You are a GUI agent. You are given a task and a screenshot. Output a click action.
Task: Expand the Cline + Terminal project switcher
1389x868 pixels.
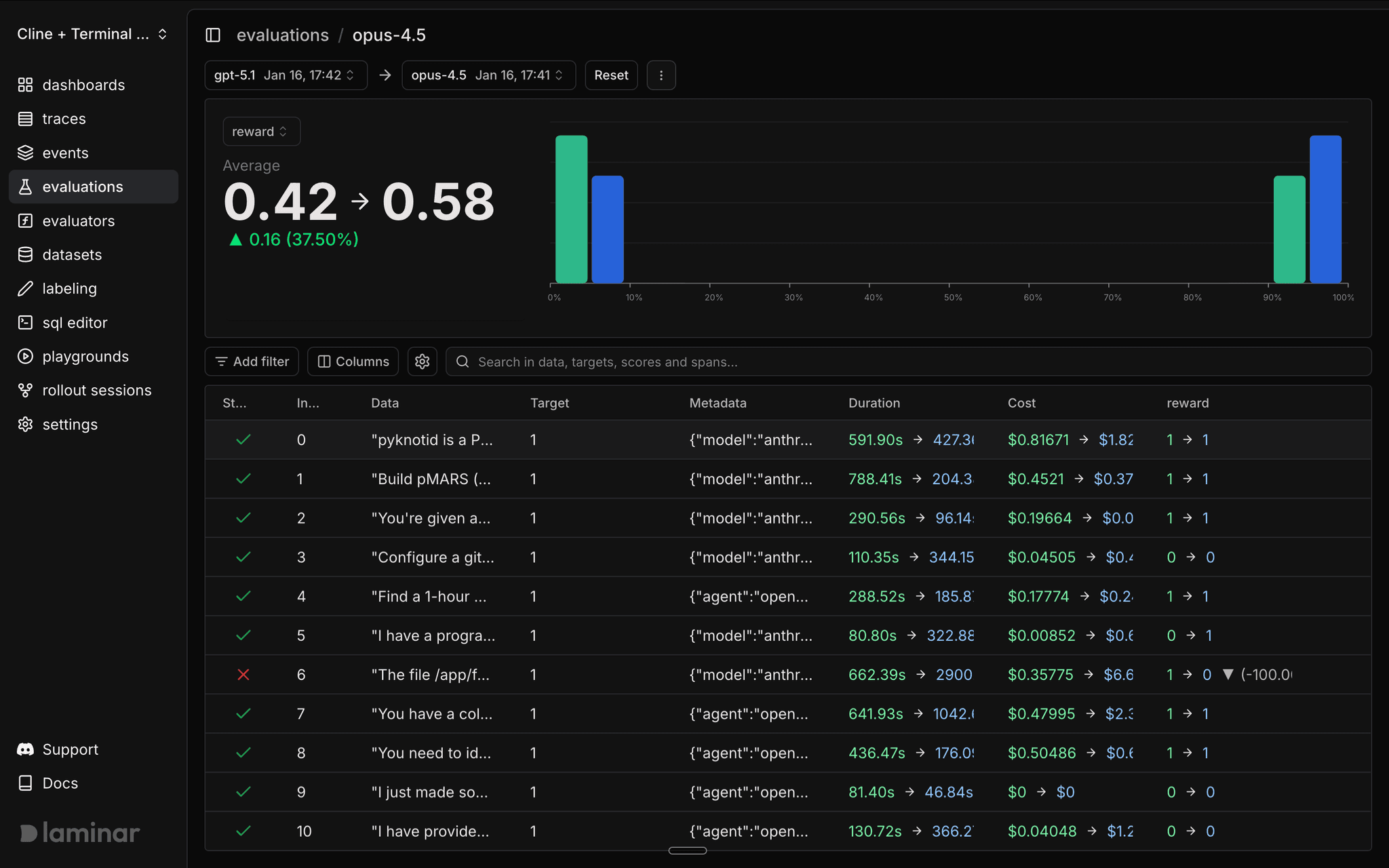[x=92, y=34]
